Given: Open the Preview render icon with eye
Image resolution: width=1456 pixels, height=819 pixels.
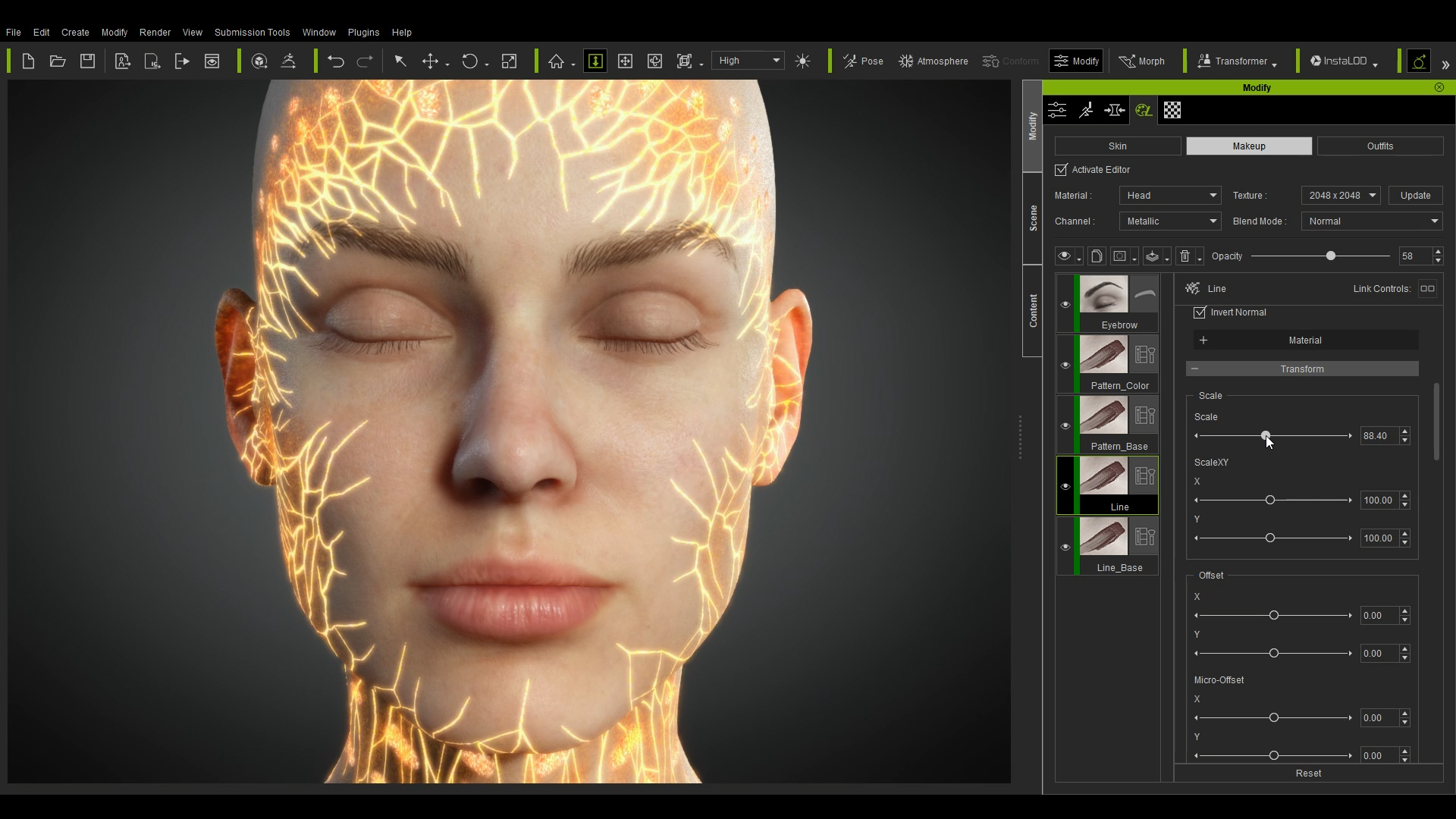Looking at the screenshot, I should coord(212,61).
